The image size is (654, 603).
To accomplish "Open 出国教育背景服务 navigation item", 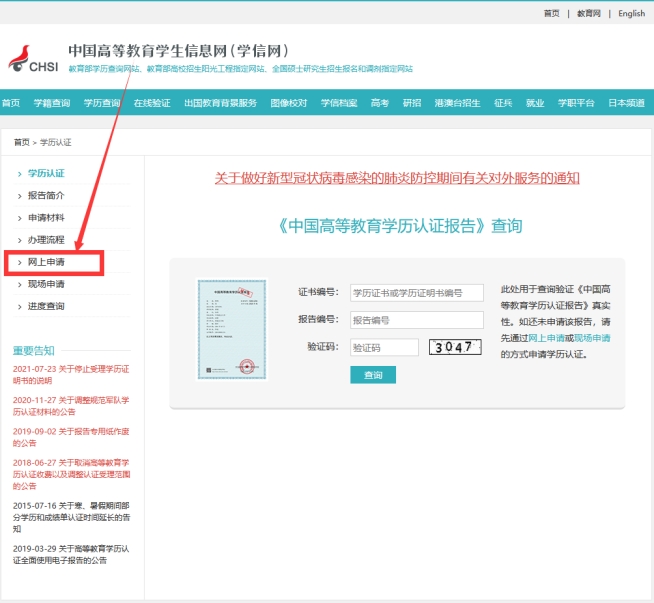I will [x=220, y=103].
